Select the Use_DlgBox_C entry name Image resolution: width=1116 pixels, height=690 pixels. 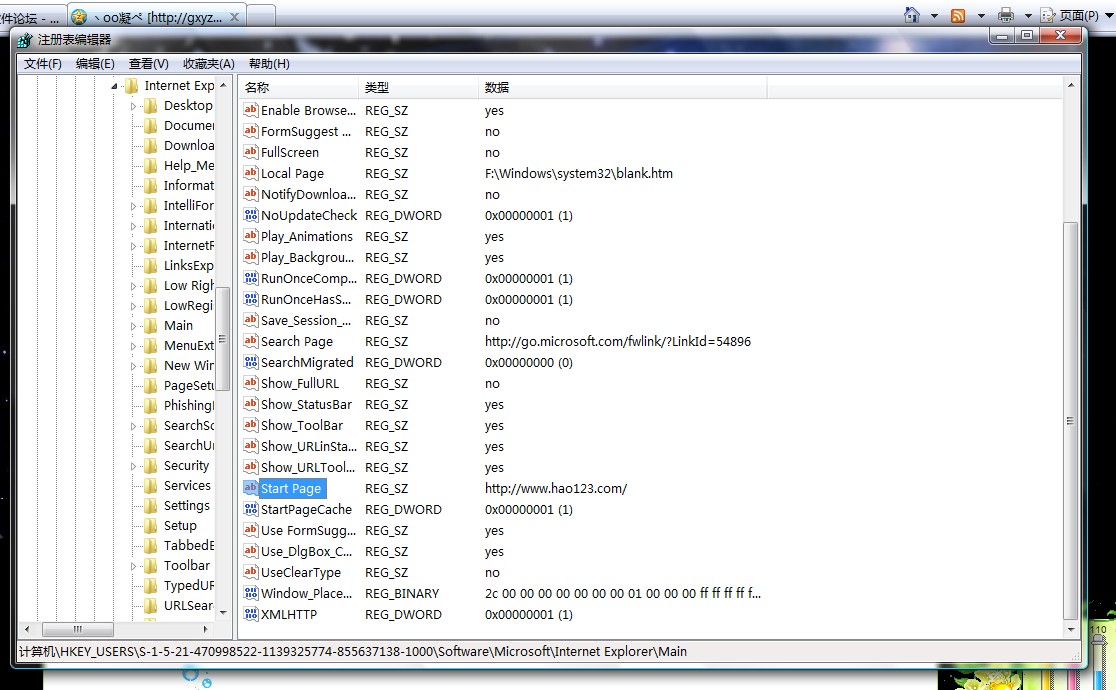click(x=306, y=551)
